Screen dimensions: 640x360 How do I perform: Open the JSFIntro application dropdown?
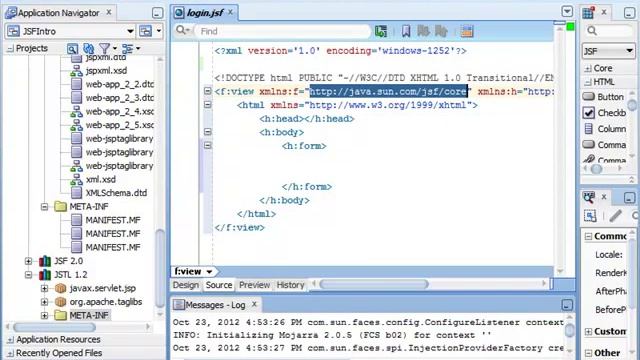(x=130, y=31)
